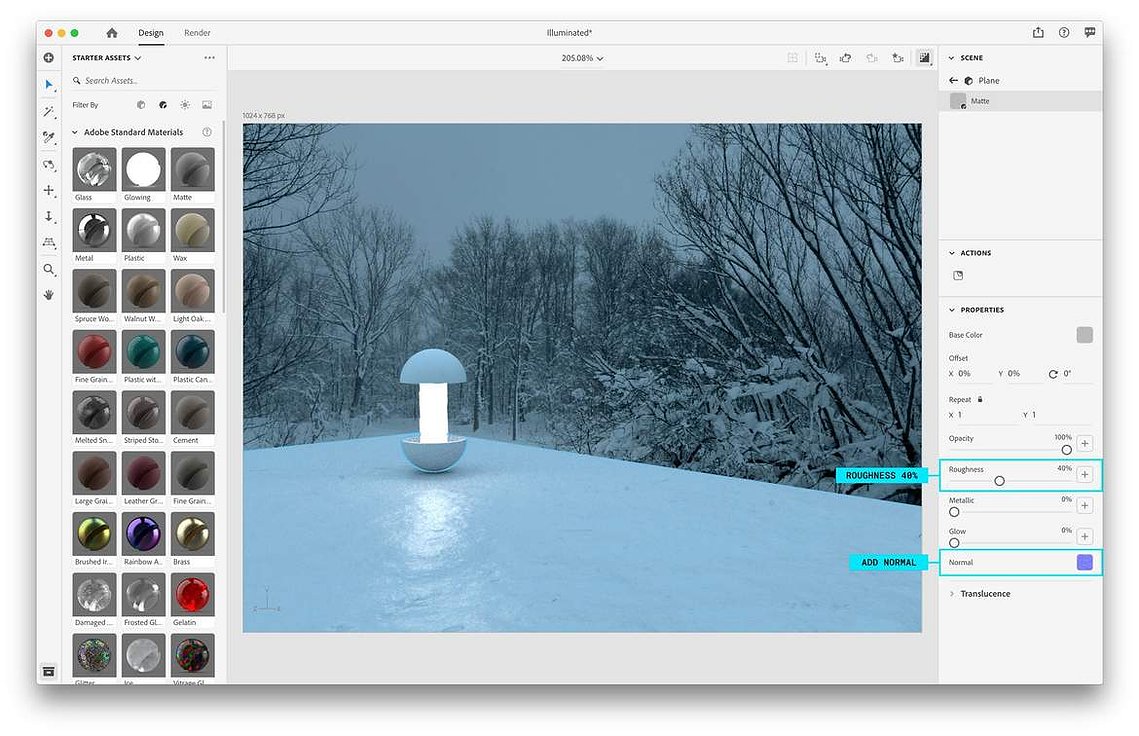Toggle the images filter icon
Image resolution: width=1139 pixels, height=736 pixels.
(x=207, y=105)
